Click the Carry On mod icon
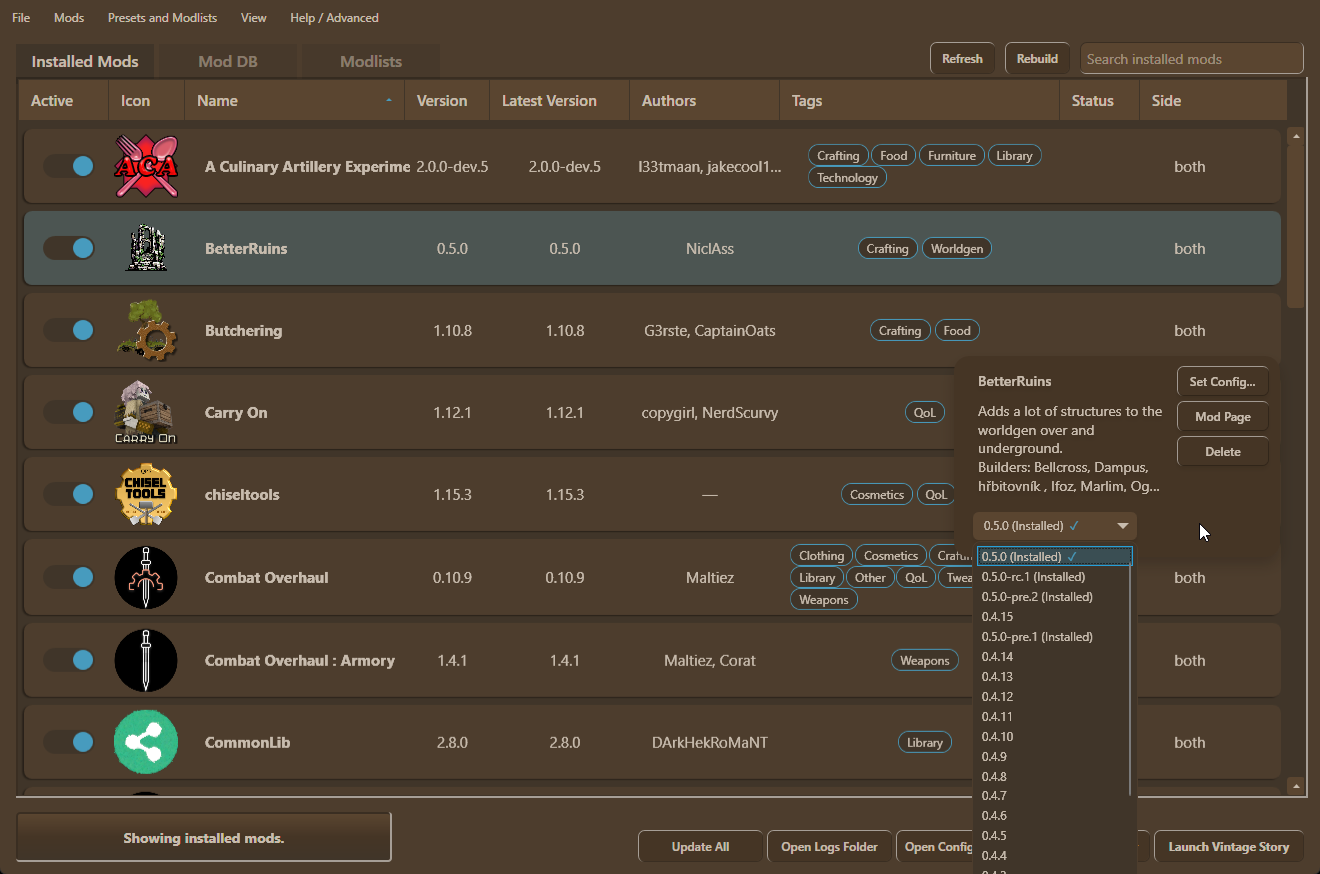This screenshot has width=1320, height=874. [x=146, y=413]
